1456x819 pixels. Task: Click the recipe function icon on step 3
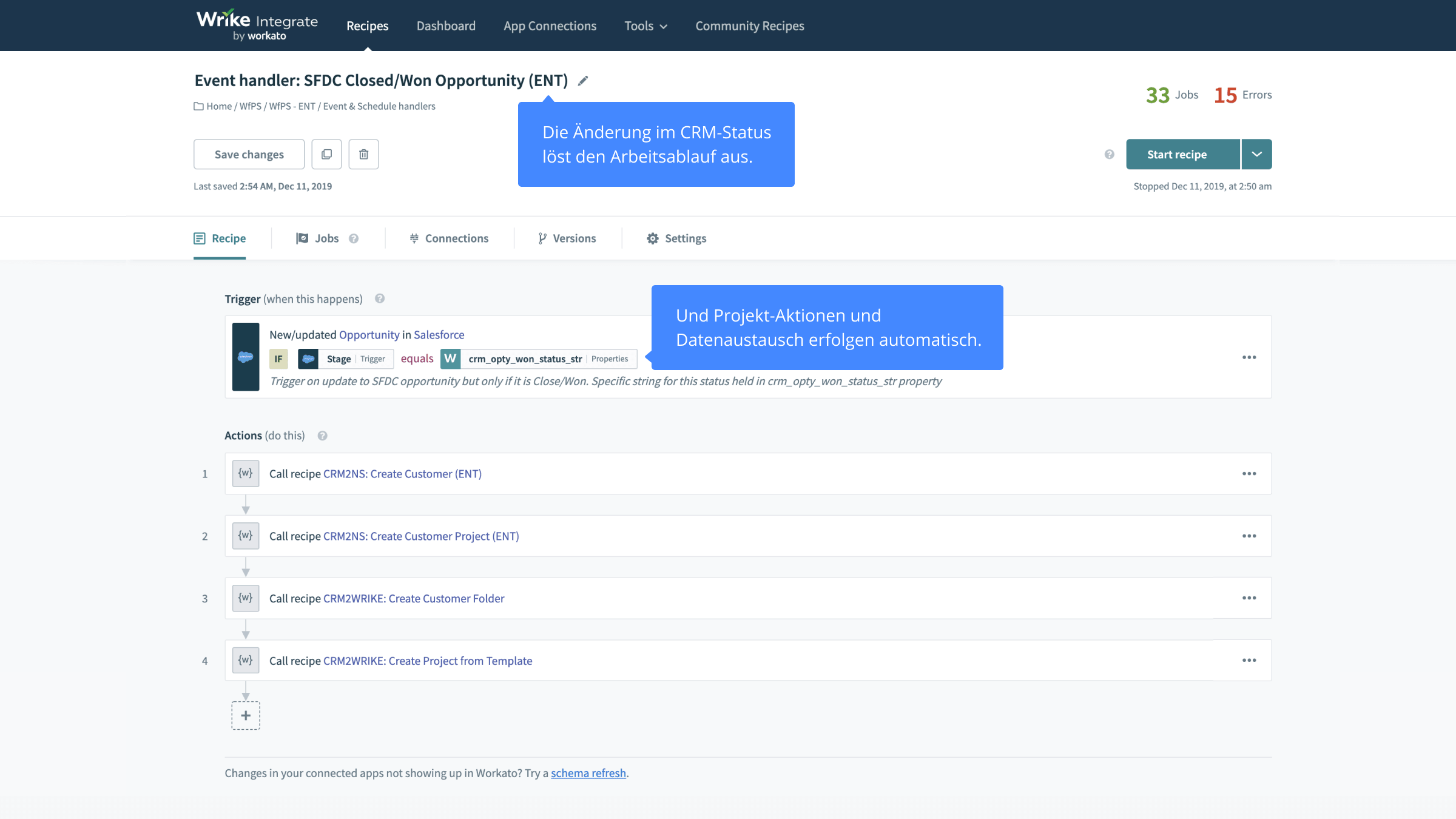[246, 598]
